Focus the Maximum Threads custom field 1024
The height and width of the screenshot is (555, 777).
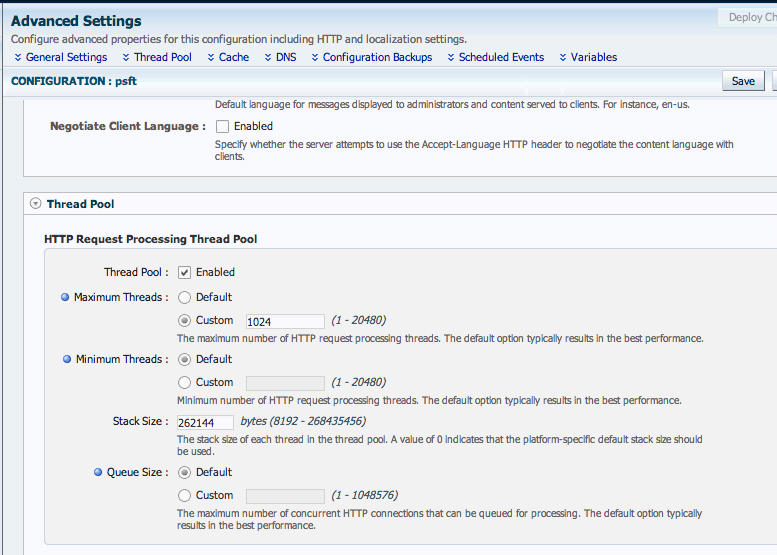pyautogui.click(x=285, y=322)
